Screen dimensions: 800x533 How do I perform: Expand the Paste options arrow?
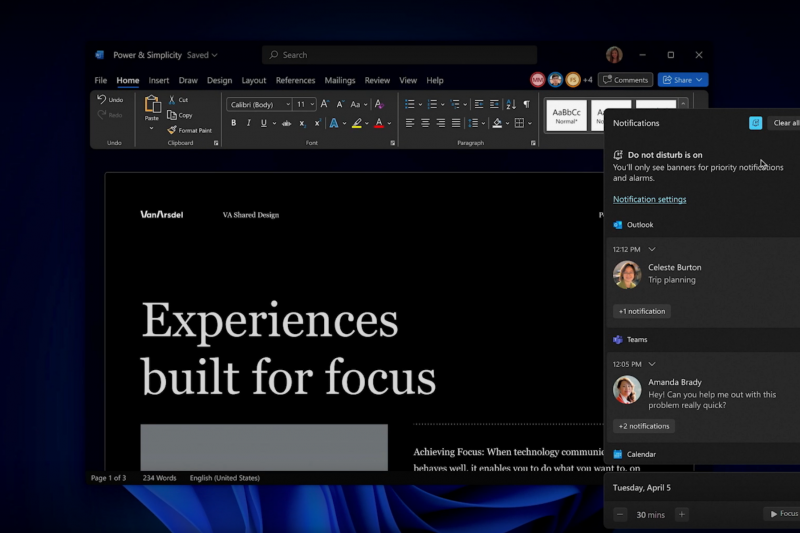(x=152, y=129)
